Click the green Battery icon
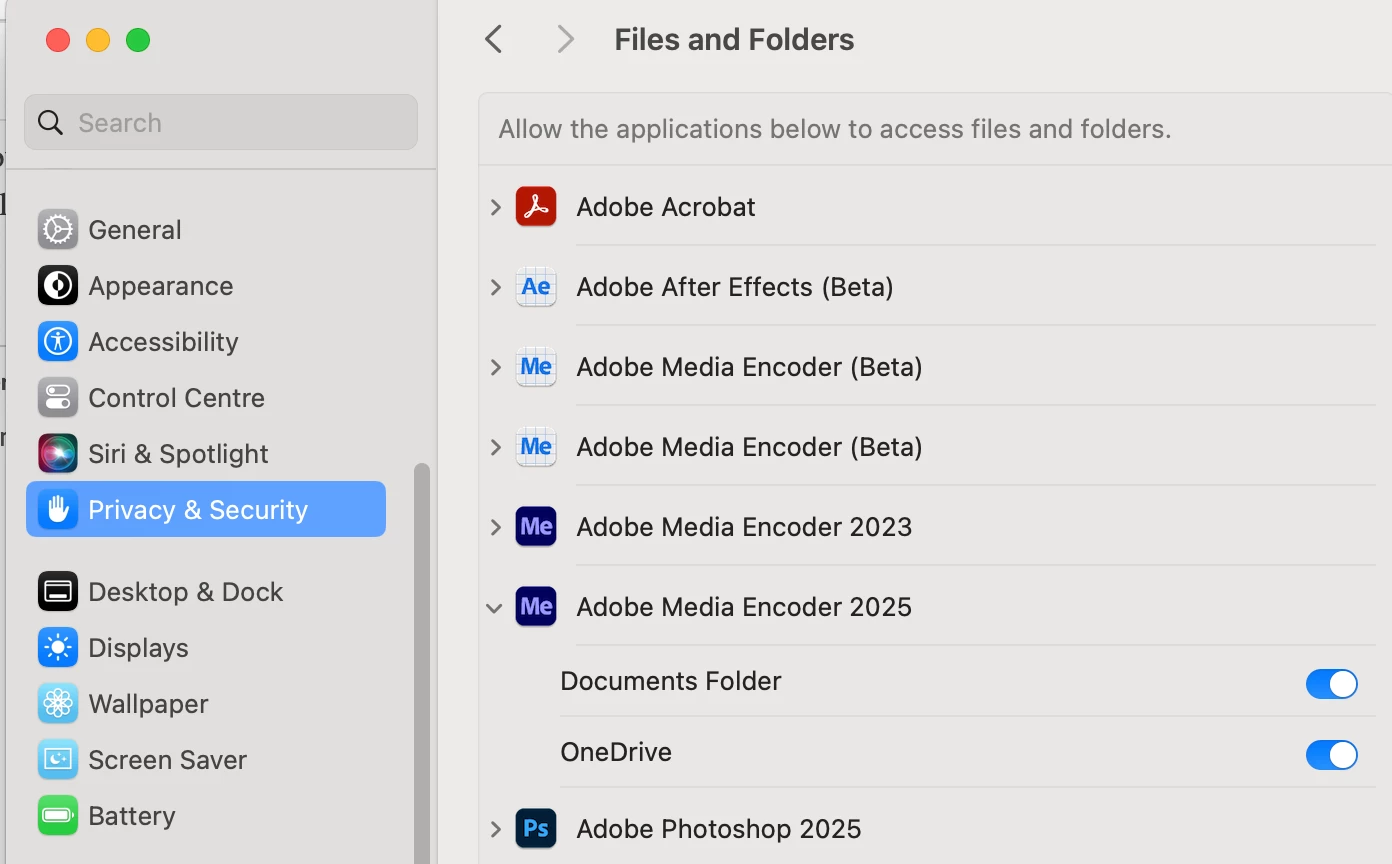 pos(58,816)
